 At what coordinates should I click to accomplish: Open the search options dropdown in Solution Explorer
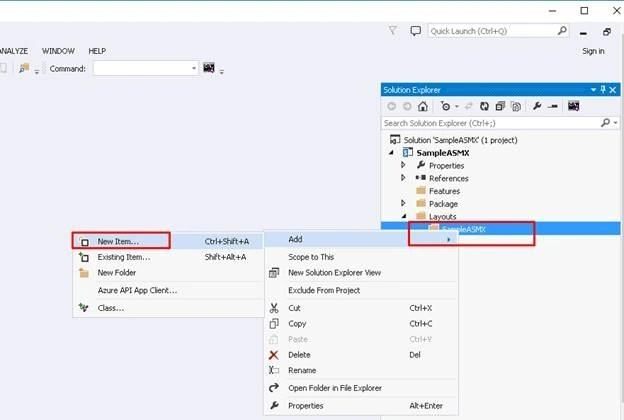616,123
